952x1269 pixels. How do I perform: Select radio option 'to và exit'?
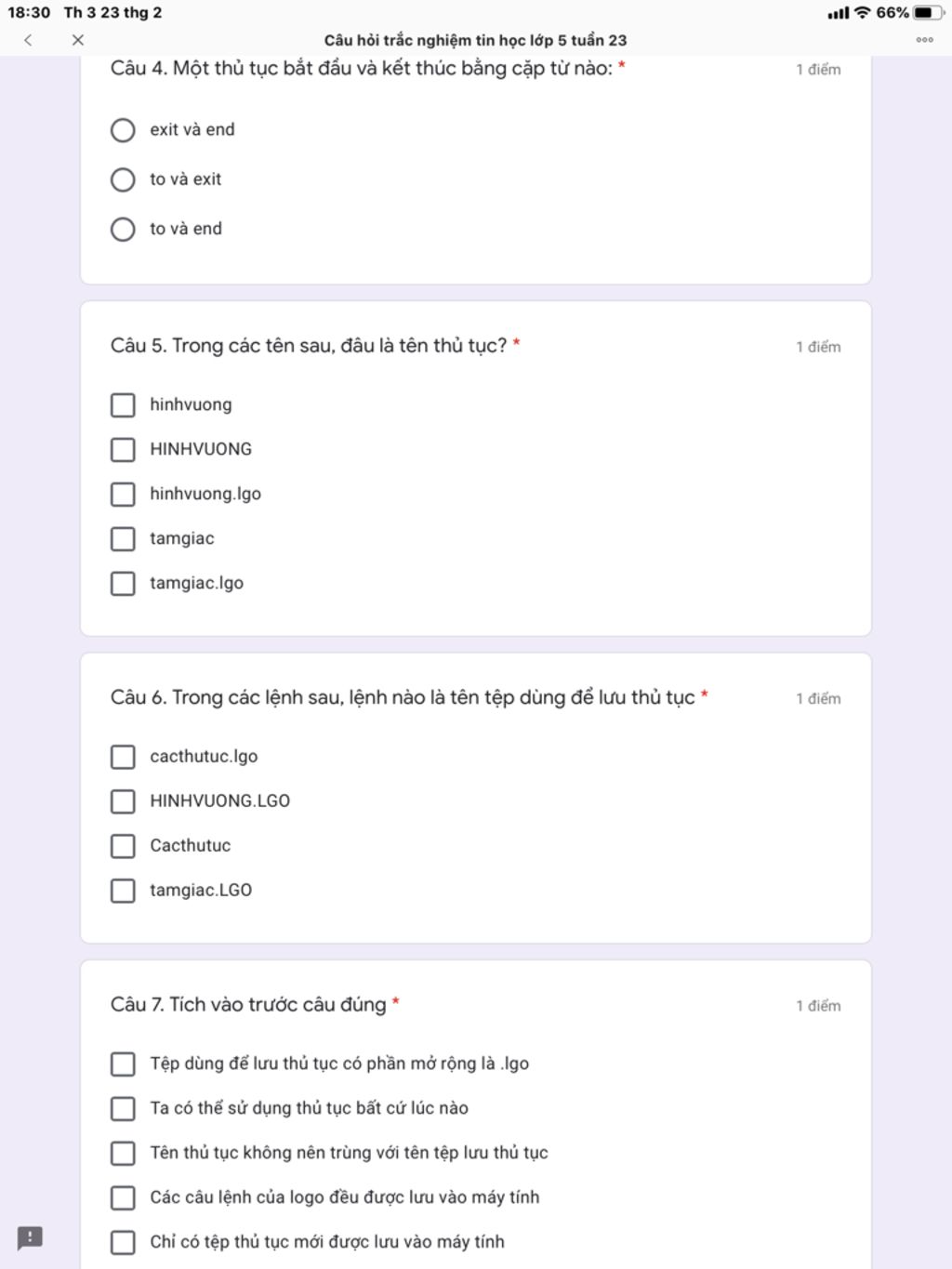coord(123,179)
